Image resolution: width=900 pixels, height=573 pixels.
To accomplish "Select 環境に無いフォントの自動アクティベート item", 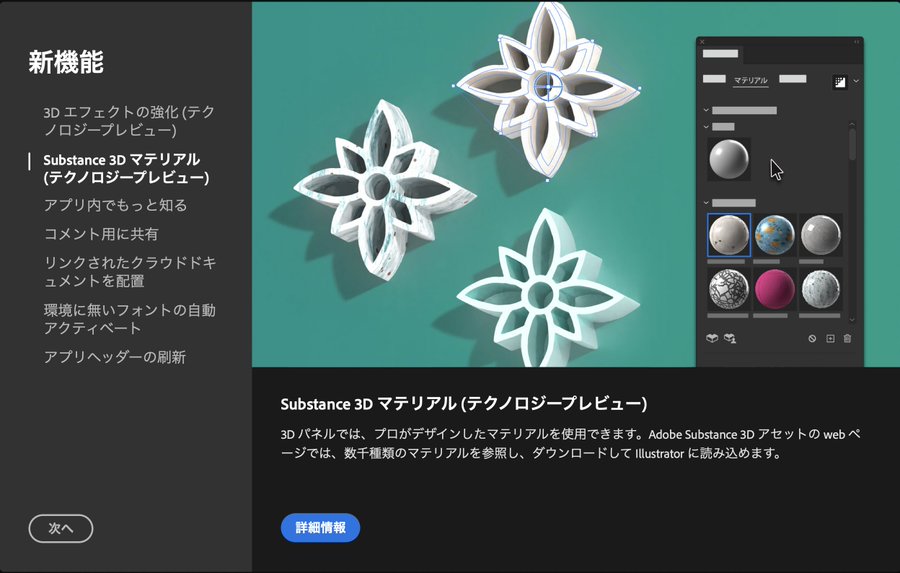I will pos(130,319).
